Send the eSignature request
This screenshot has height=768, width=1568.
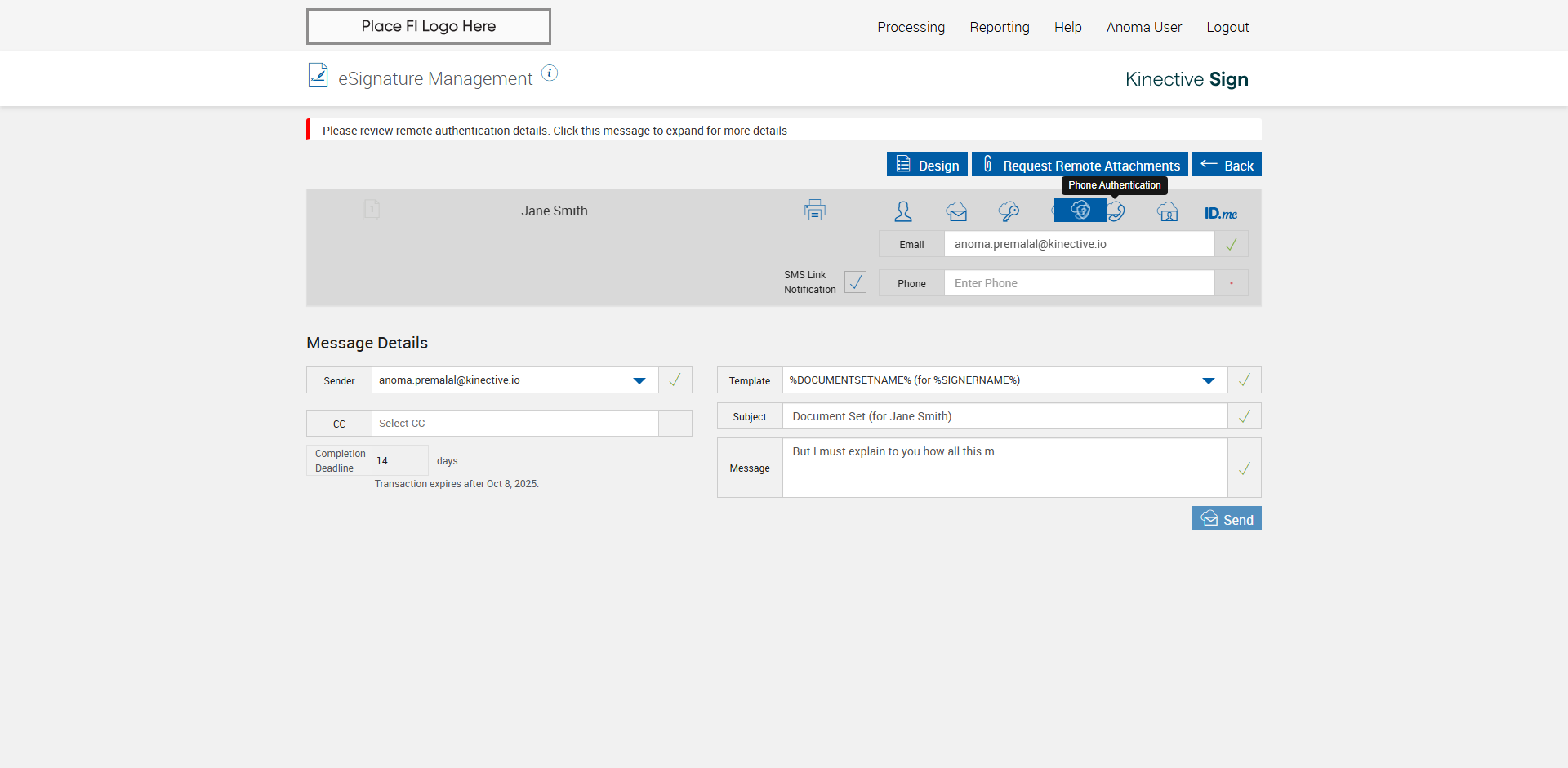[x=1227, y=519]
